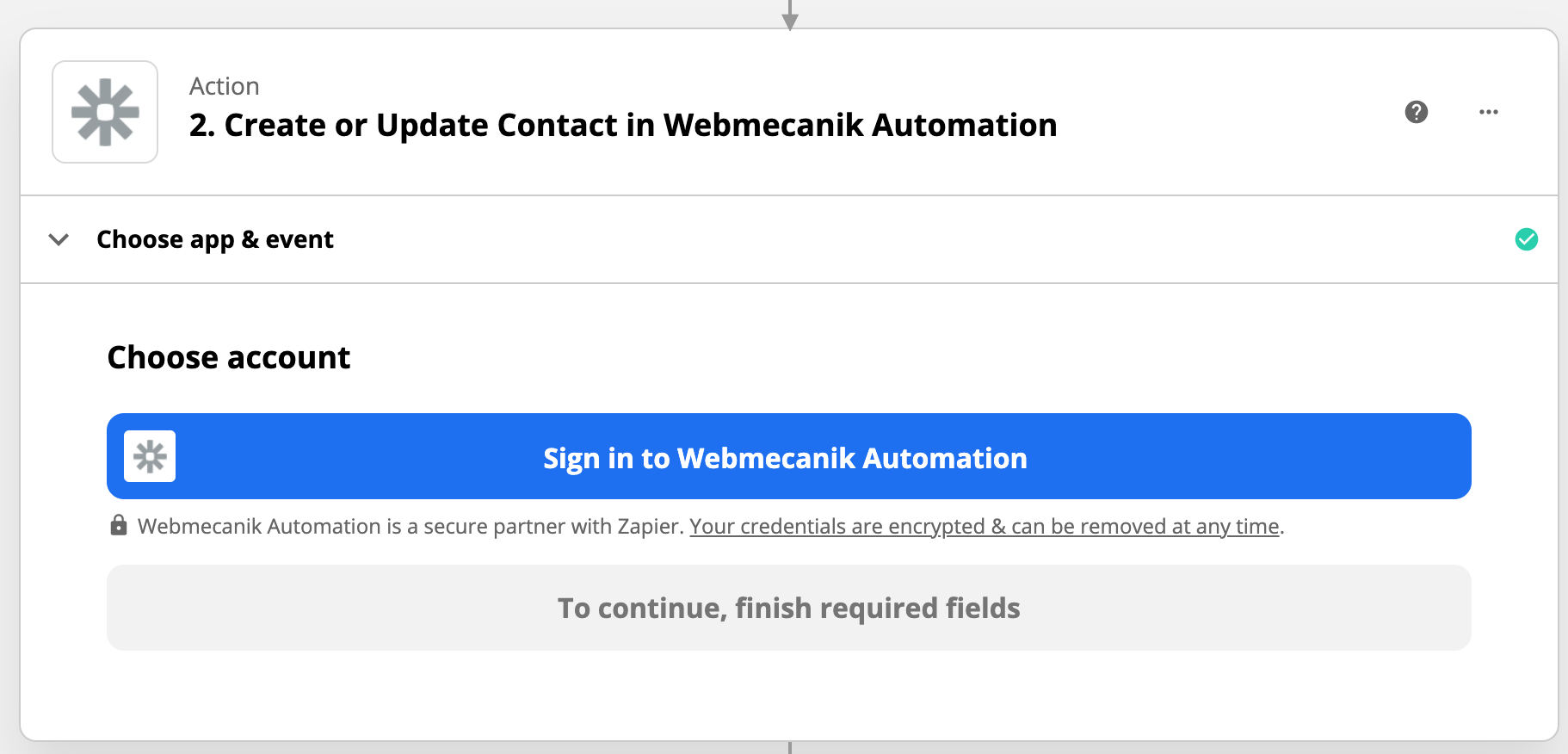Click the downward arrow connector above the step
Screen dimensions: 1568x754
click(790, 15)
